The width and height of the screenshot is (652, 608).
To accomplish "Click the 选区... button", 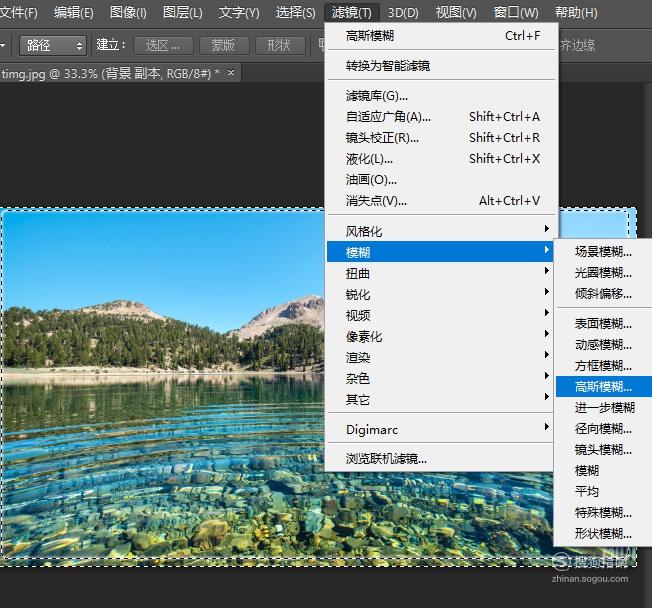I will coord(163,45).
